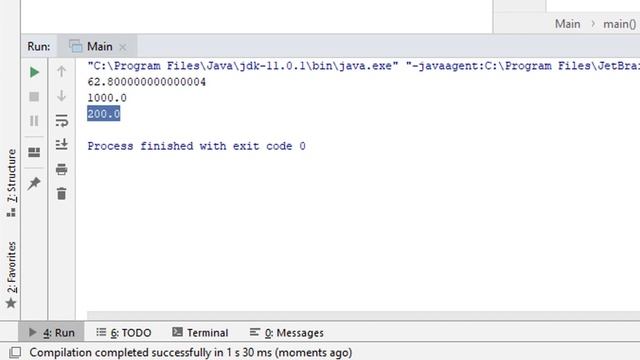Viewport: 640px width, 360px height.
Task: Clear console with the trash icon
Action: 62,193
